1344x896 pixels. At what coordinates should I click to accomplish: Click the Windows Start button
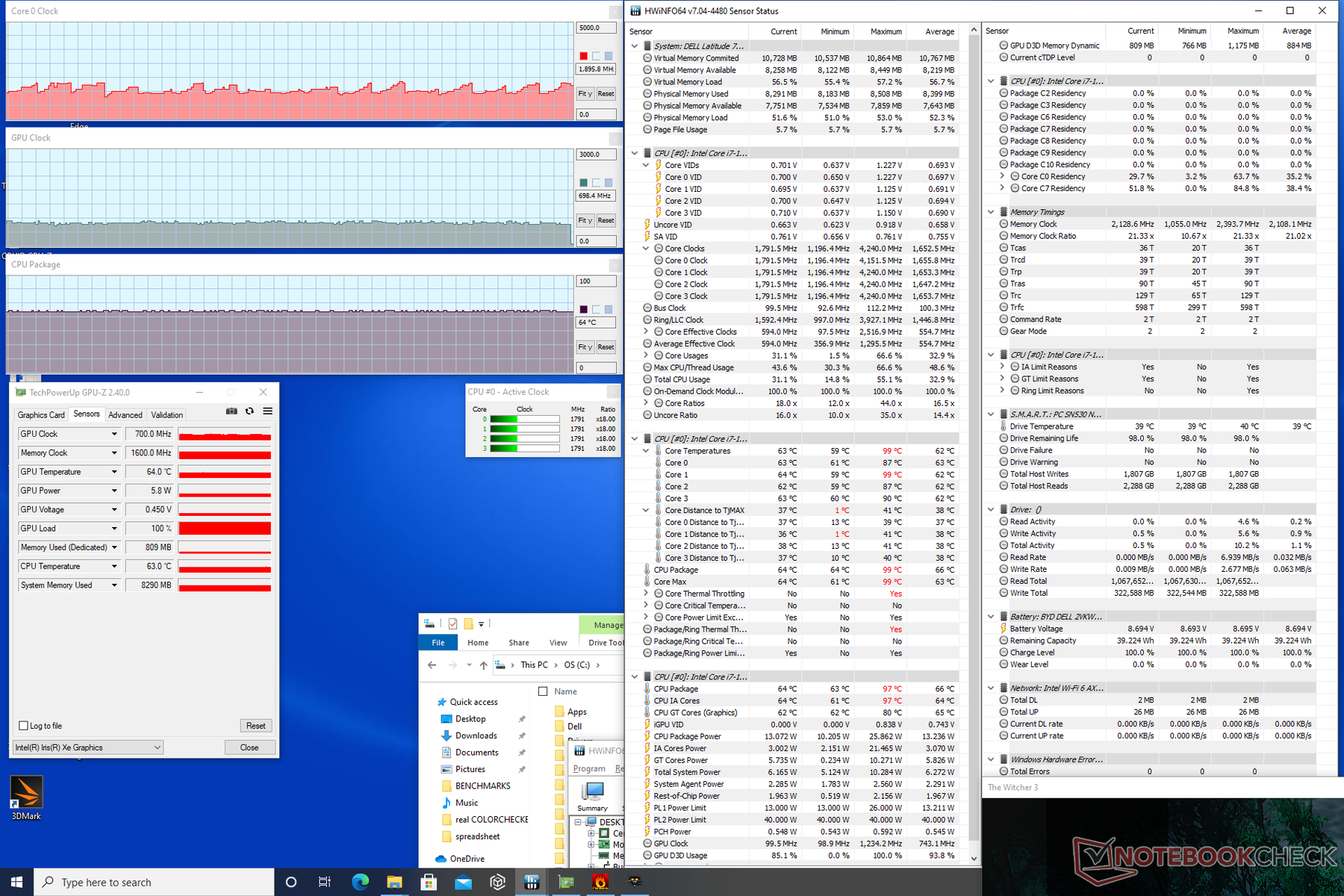[x=16, y=882]
